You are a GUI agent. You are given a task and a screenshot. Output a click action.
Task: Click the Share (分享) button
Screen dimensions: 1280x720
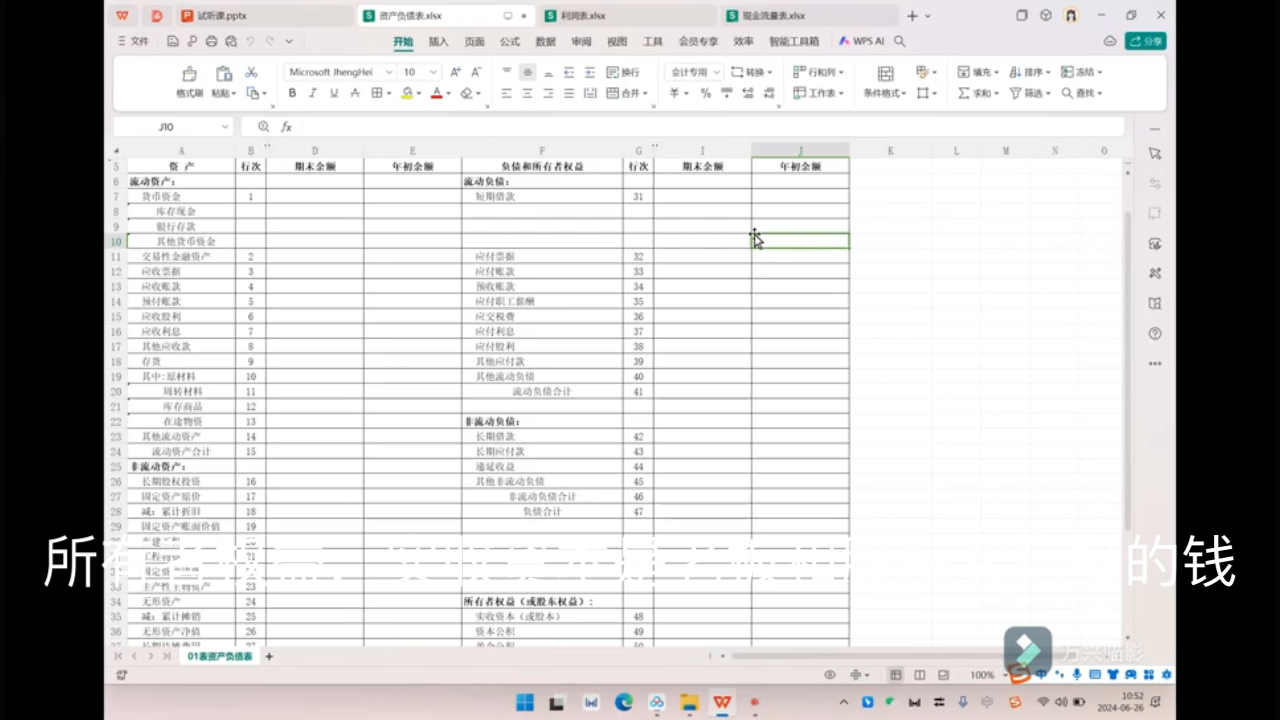click(x=1146, y=41)
